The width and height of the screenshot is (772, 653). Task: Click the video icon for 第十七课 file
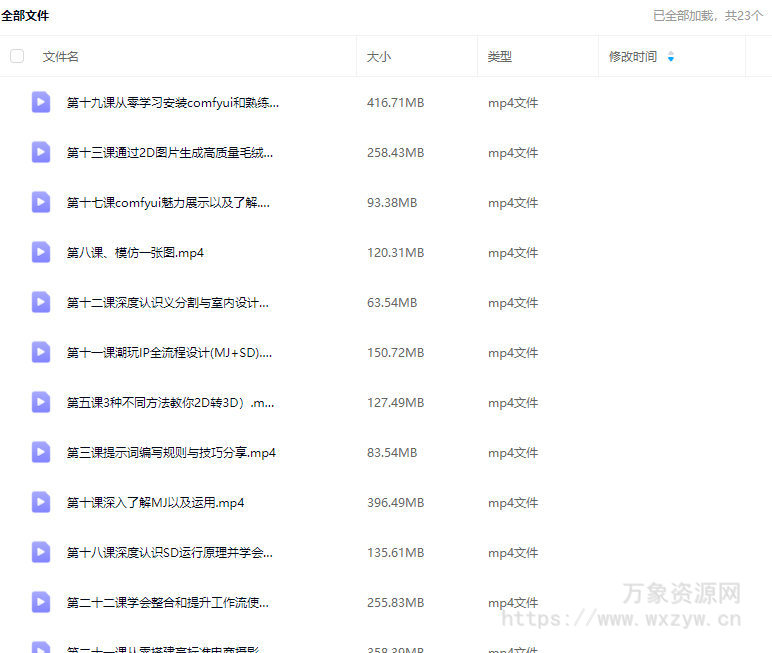(x=41, y=202)
